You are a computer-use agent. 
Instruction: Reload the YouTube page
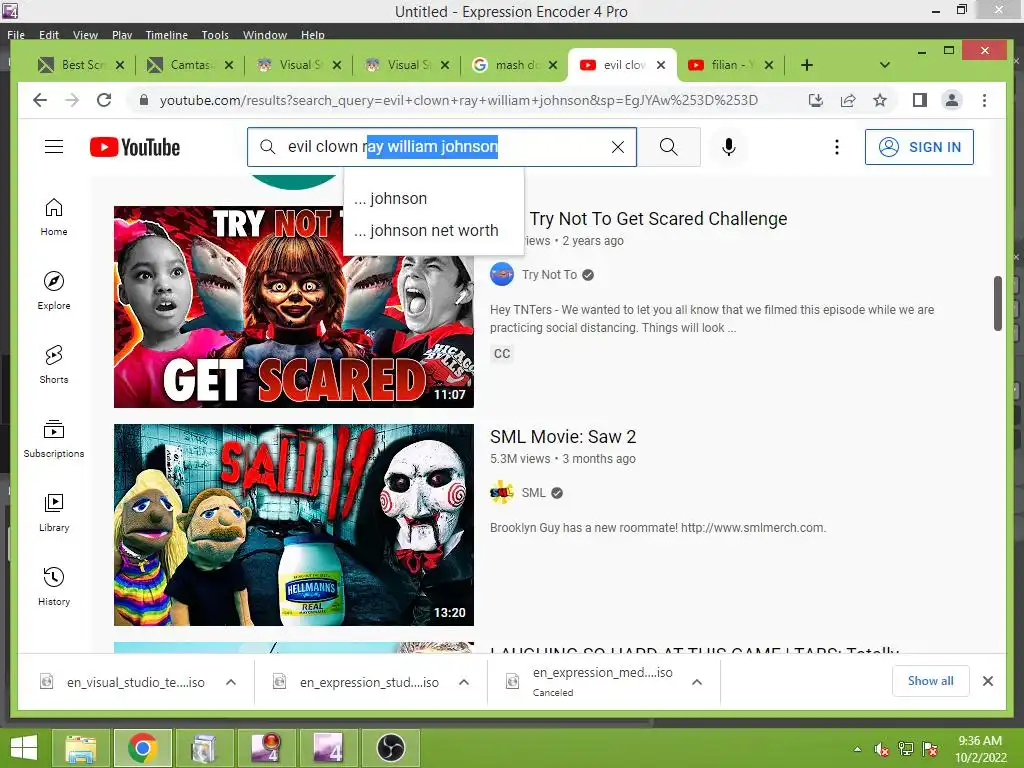click(104, 100)
